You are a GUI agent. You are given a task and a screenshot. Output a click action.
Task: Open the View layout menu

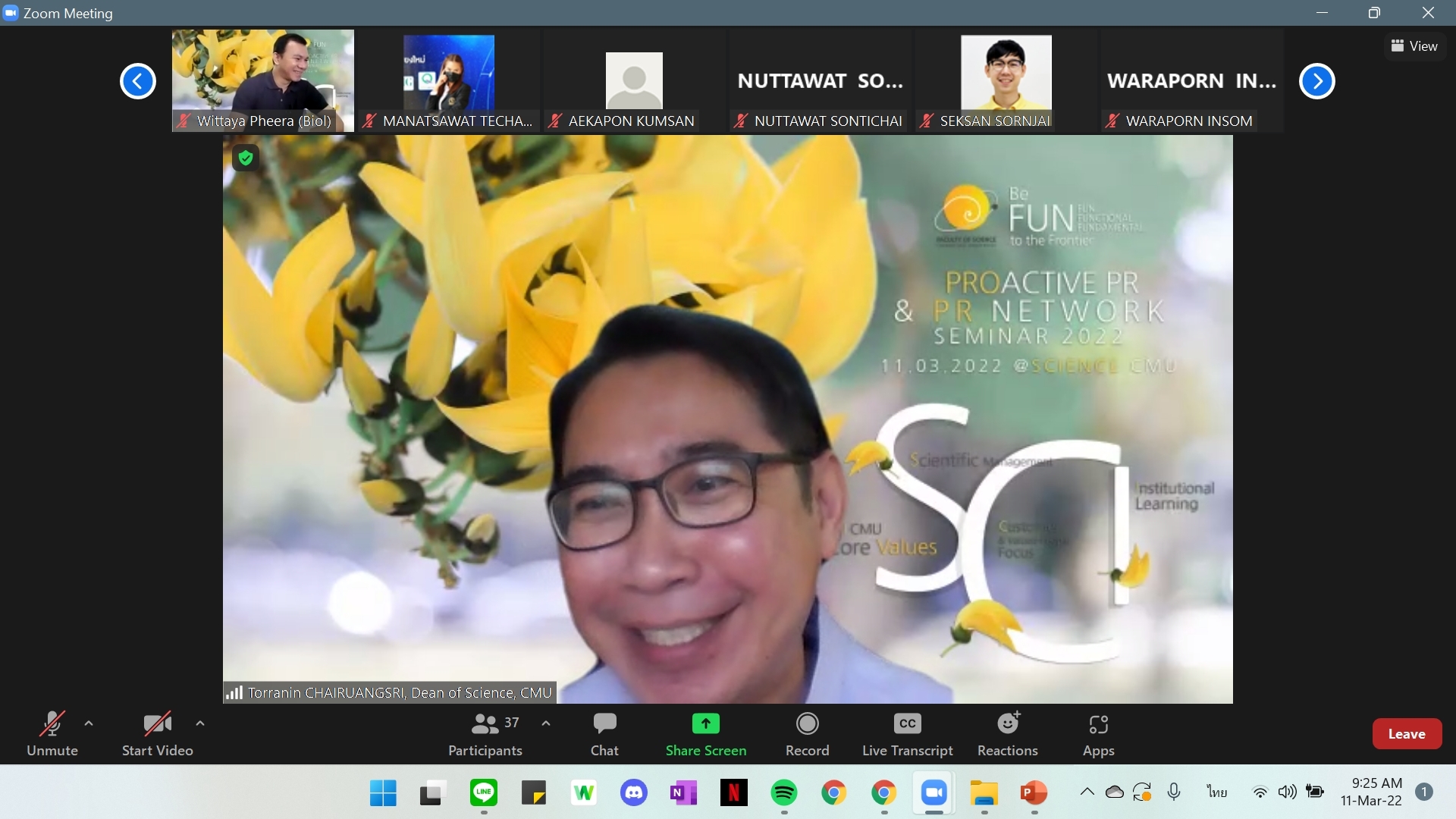point(1414,46)
